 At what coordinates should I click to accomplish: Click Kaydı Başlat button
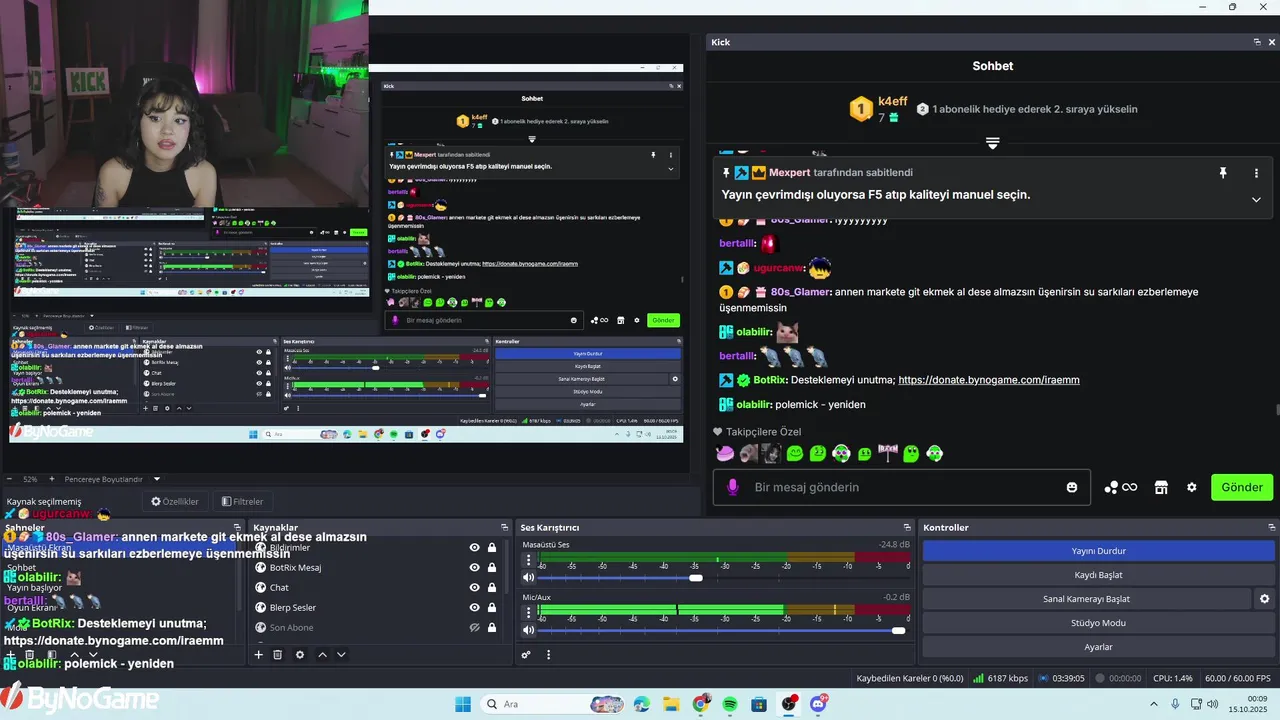[1098, 575]
